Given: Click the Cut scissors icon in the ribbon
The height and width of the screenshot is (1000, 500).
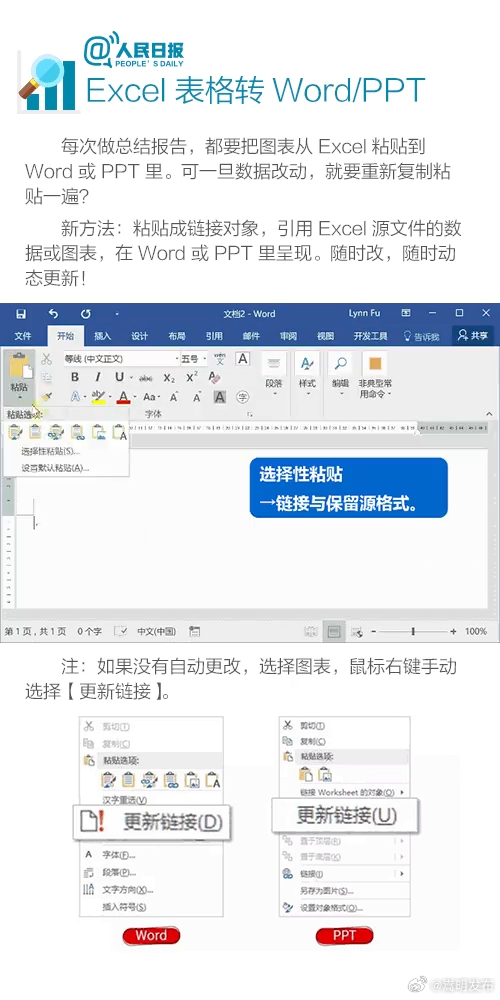Looking at the screenshot, I should click(x=46, y=359).
